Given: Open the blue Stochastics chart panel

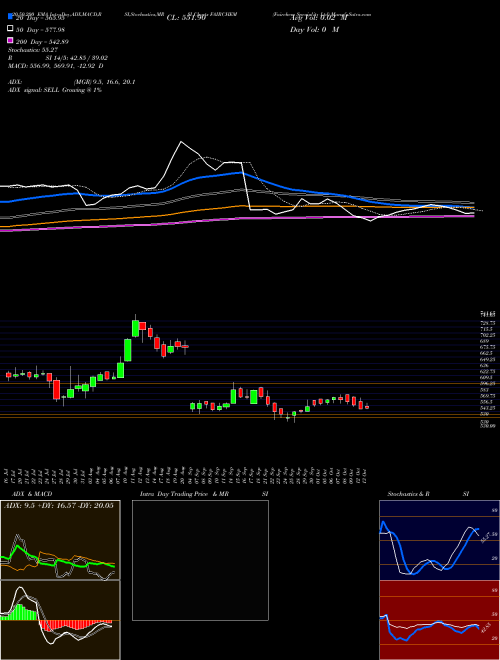Looking at the screenshot, I should click(x=439, y=540).
